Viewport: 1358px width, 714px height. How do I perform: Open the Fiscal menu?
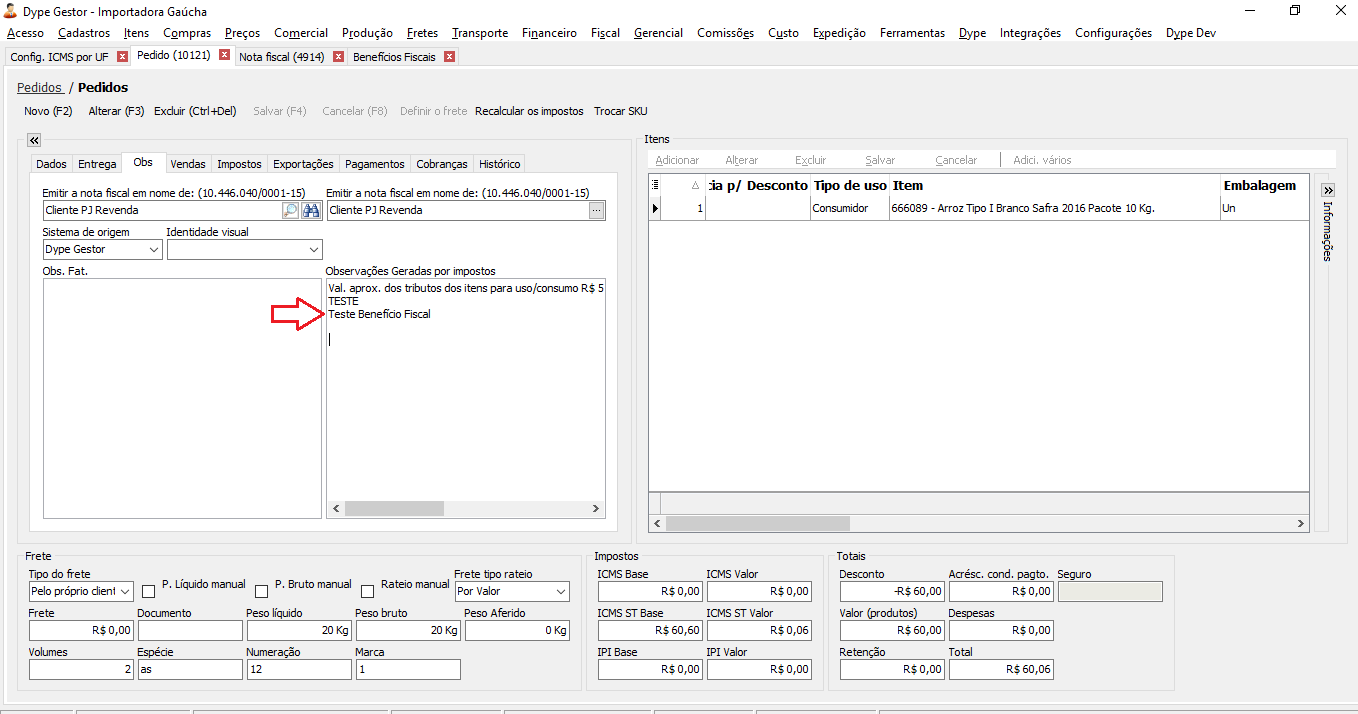click(605, 33)
